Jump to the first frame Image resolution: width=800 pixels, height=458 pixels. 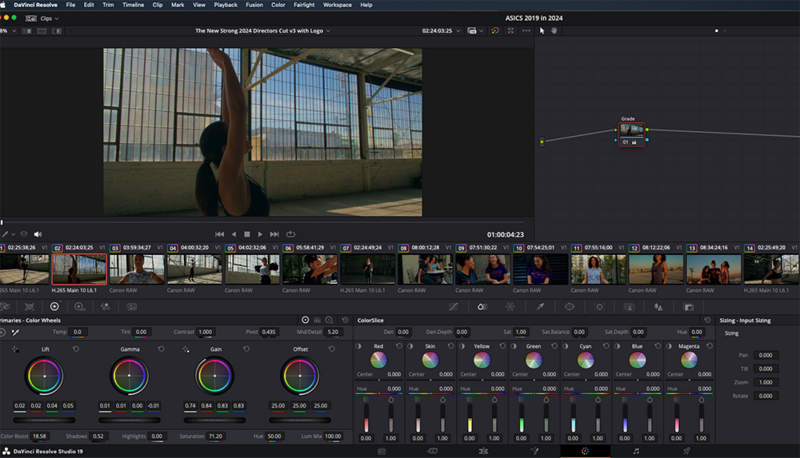[219, 234]
